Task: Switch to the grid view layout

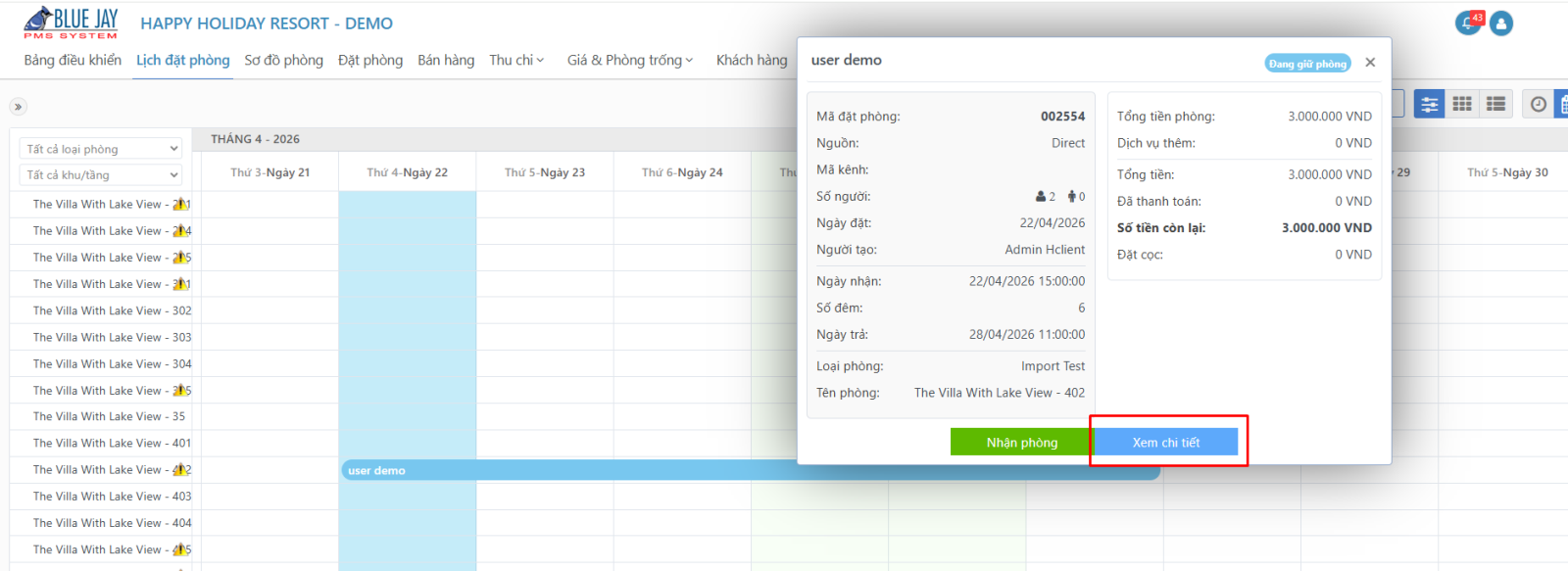Action: [x=1462, y=104]
